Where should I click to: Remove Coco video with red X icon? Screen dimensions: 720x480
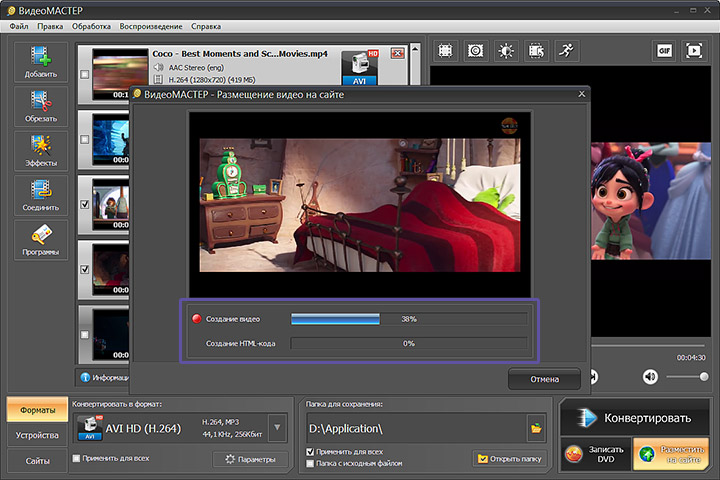coord(397,53)
